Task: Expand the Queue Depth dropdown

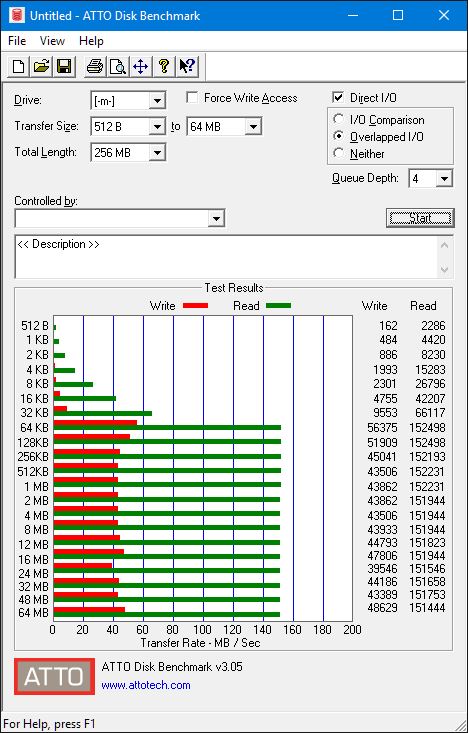Action: pos(445,179)
